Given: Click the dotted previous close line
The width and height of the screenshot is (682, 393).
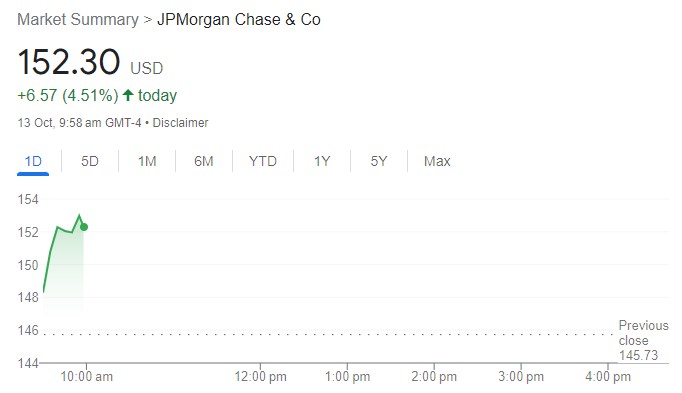Looking at the screenshot, I should (x=329, y=334).
